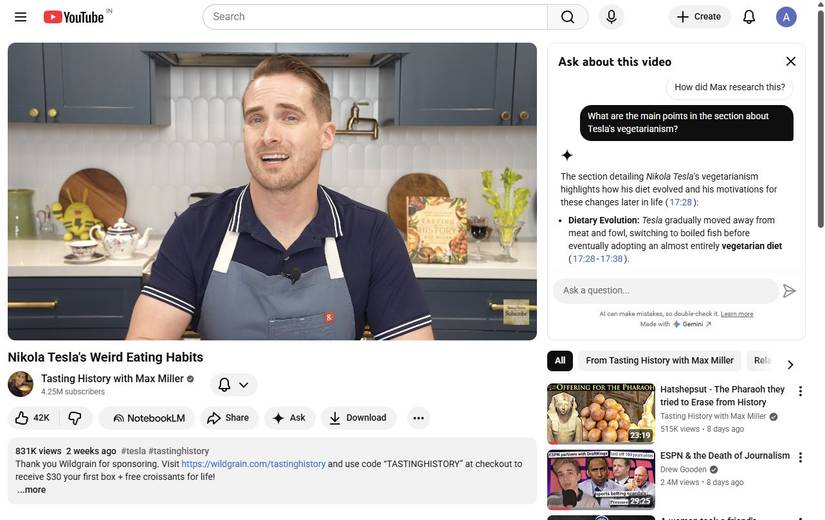The width and height of the screenshot is (825, 520).
Task: Click the Ask a question input field
Action: (x=666, y=291)
